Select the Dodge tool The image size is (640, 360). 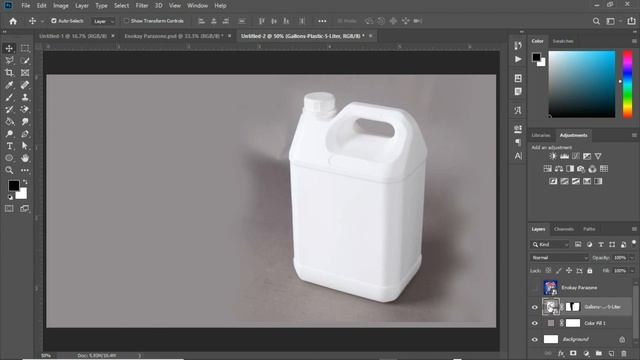tap(9, 134)
